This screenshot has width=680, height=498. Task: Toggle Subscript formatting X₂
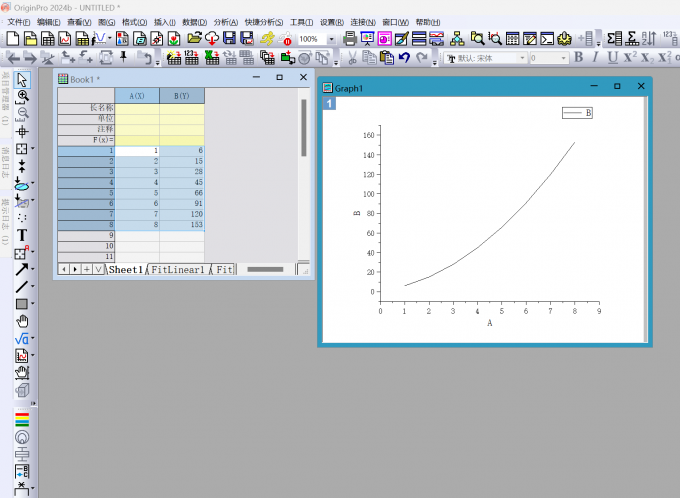click(x=647, y=57)
